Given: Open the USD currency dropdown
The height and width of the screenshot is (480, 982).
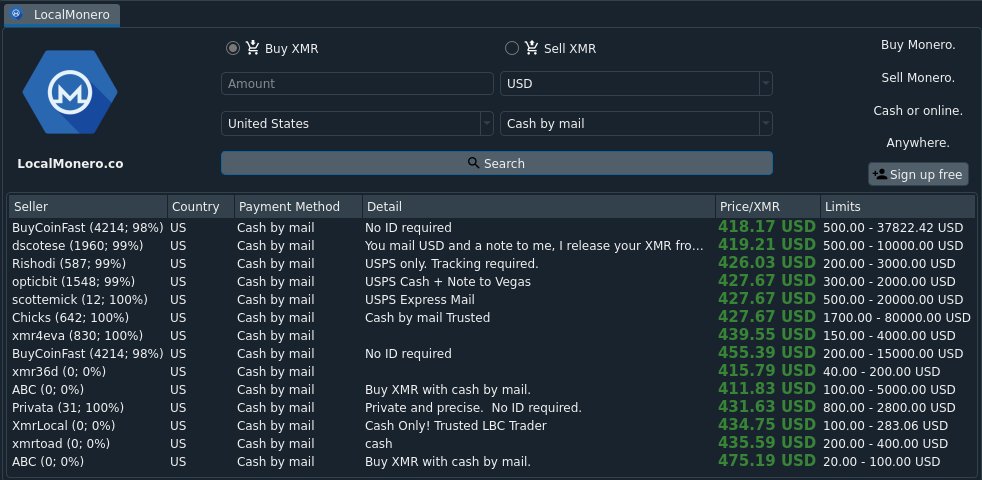Looking at the screenshot, I should (636, 83).
